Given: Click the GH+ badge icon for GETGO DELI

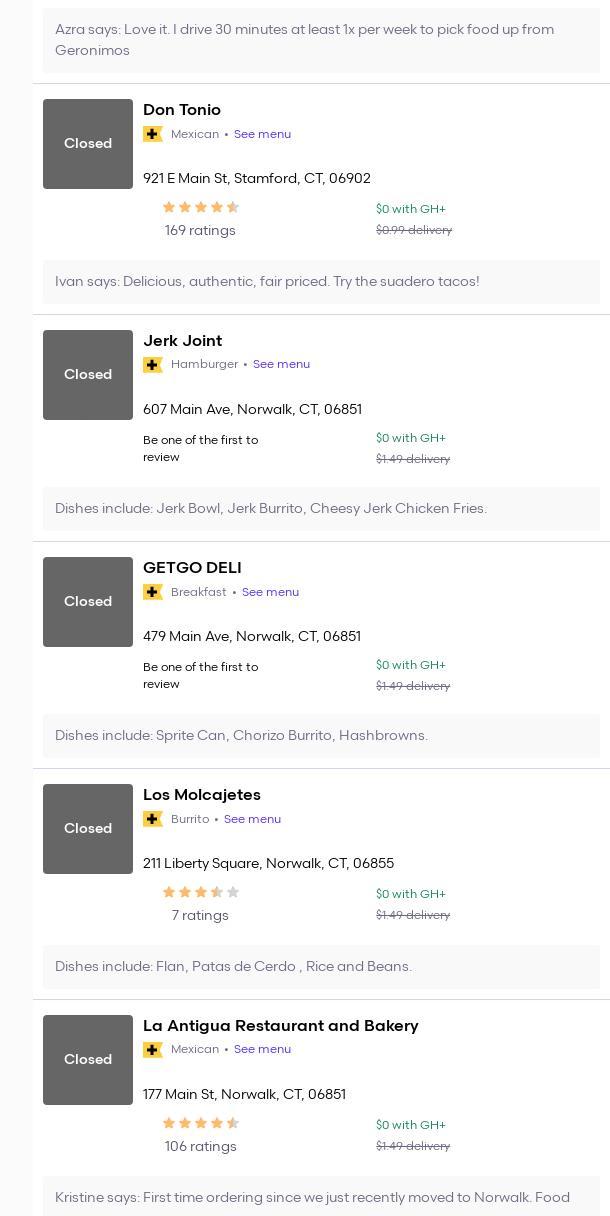Looking at the screenshot, I should point(153,592).
